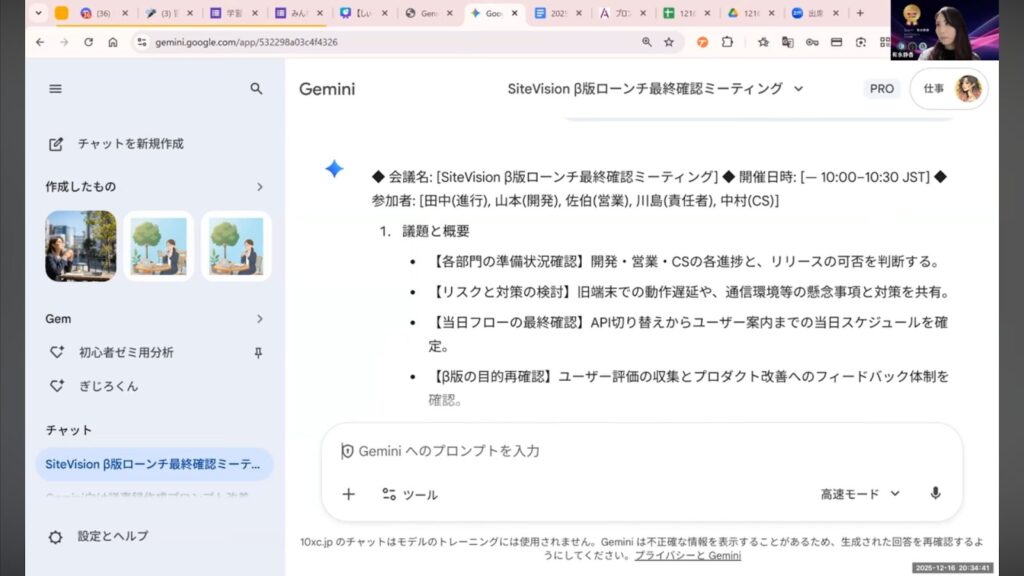Open the conversation title dropdown chevron
The height and width of the screenshot is (576, 1024).
point(798,89)
